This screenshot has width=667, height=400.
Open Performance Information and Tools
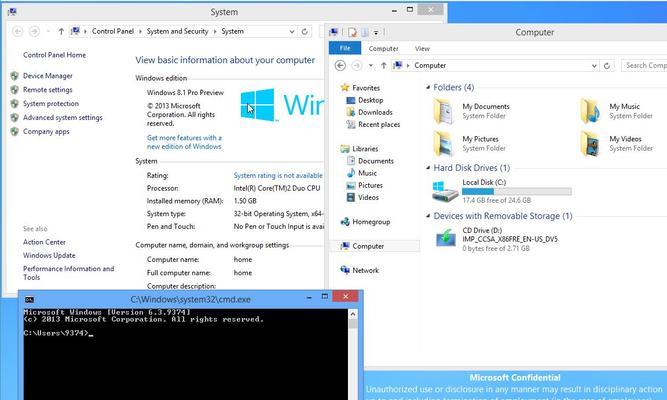tap(68, 273)
